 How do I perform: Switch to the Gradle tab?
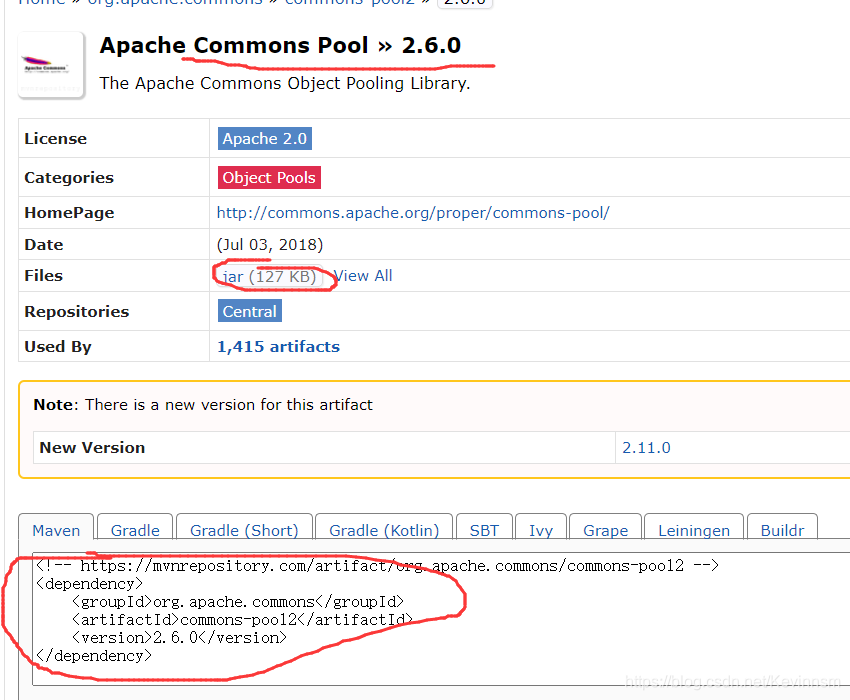[x=135, y=530]
